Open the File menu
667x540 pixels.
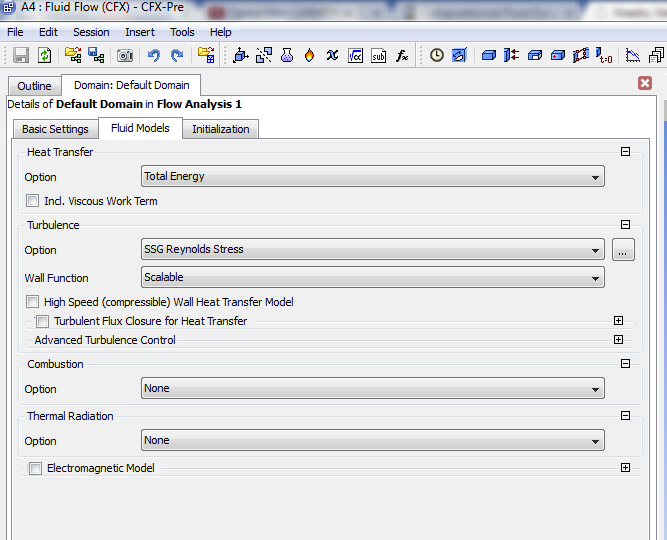coord(15,32)
